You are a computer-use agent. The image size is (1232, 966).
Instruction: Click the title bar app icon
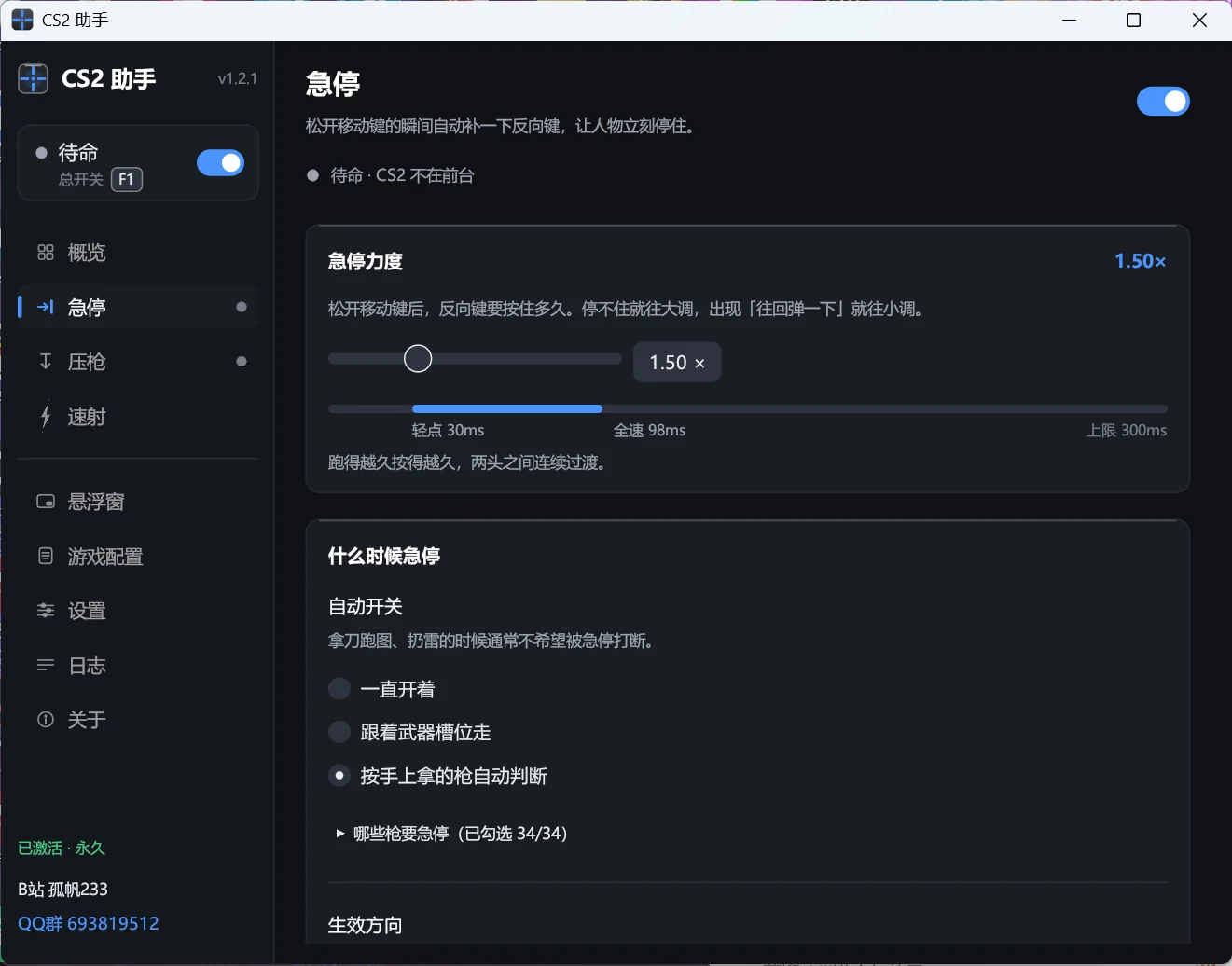[22, 20]
